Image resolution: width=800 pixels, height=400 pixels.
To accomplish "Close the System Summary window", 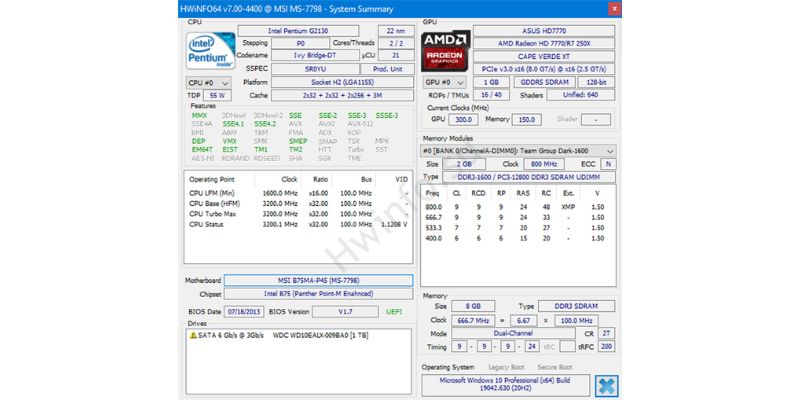I will 615,9.
